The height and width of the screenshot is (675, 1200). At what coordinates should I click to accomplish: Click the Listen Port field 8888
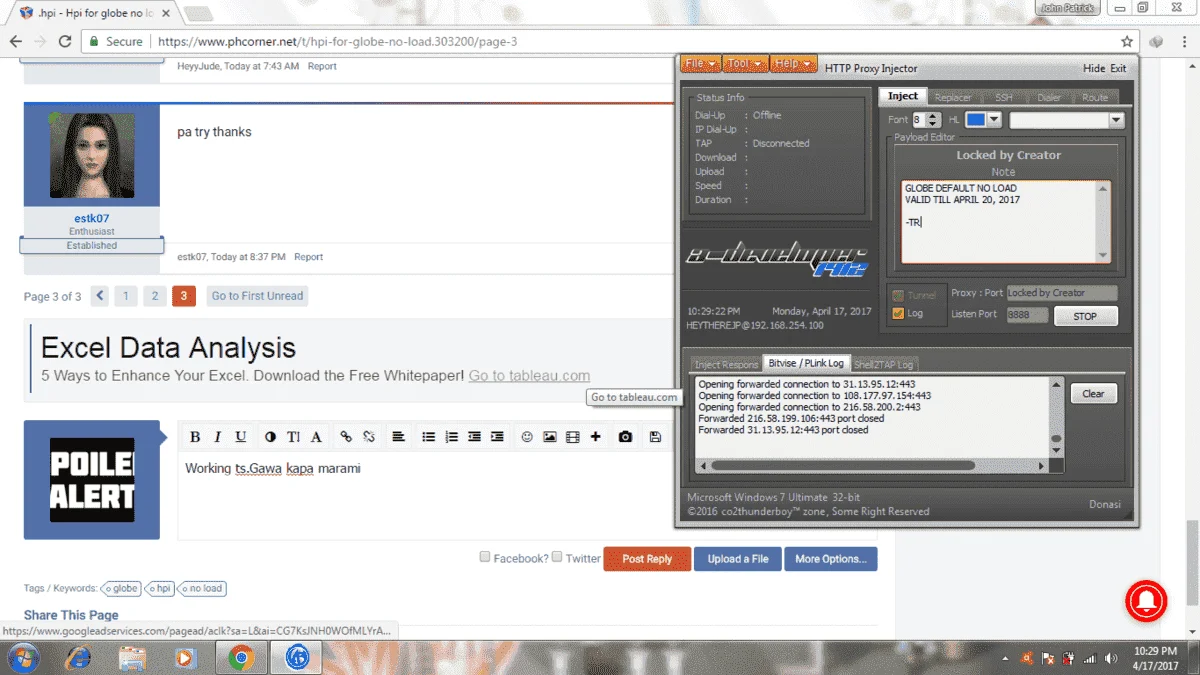[x=1028, y=315]
